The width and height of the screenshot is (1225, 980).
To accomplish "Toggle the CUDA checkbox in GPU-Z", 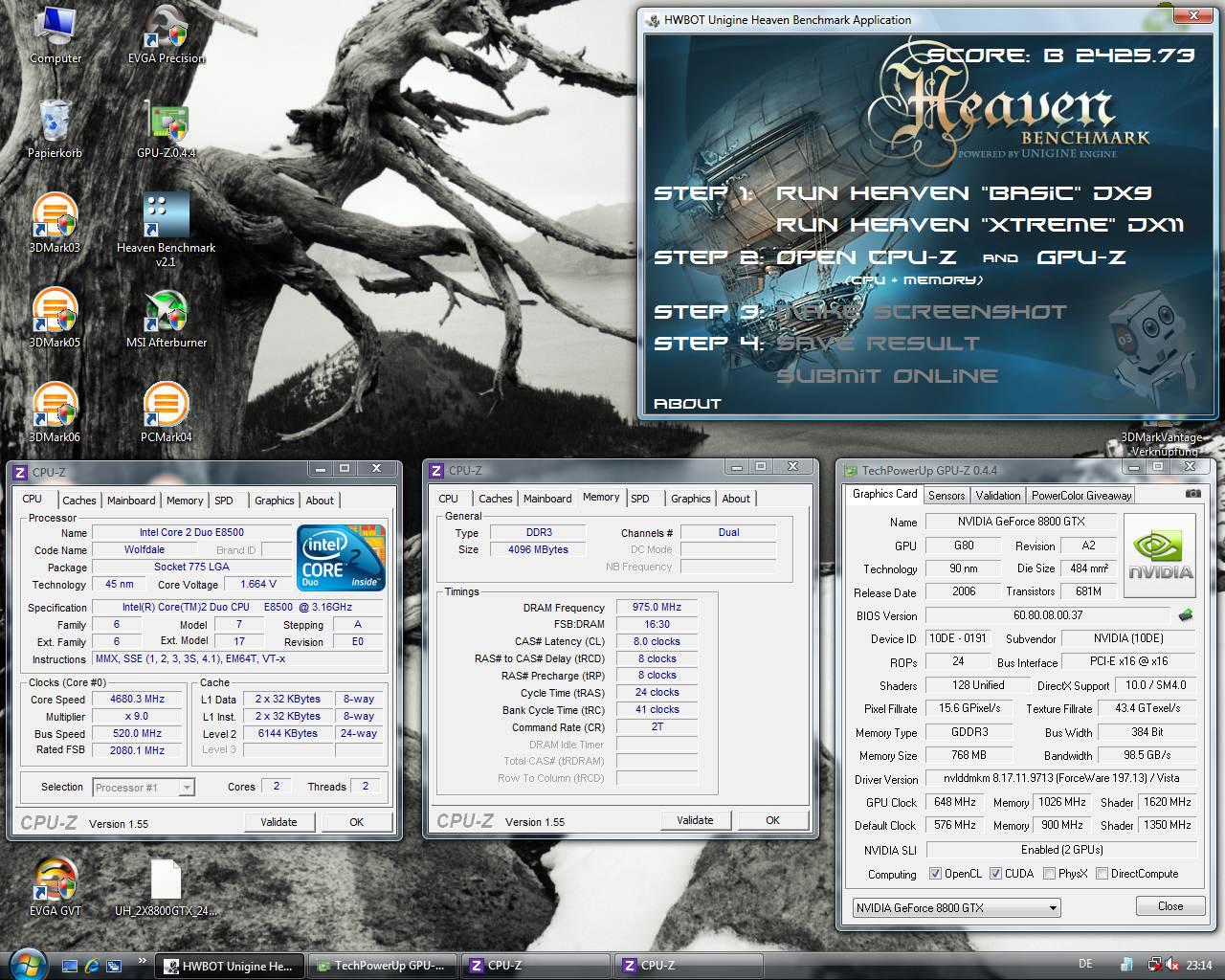I will (995, 874).
